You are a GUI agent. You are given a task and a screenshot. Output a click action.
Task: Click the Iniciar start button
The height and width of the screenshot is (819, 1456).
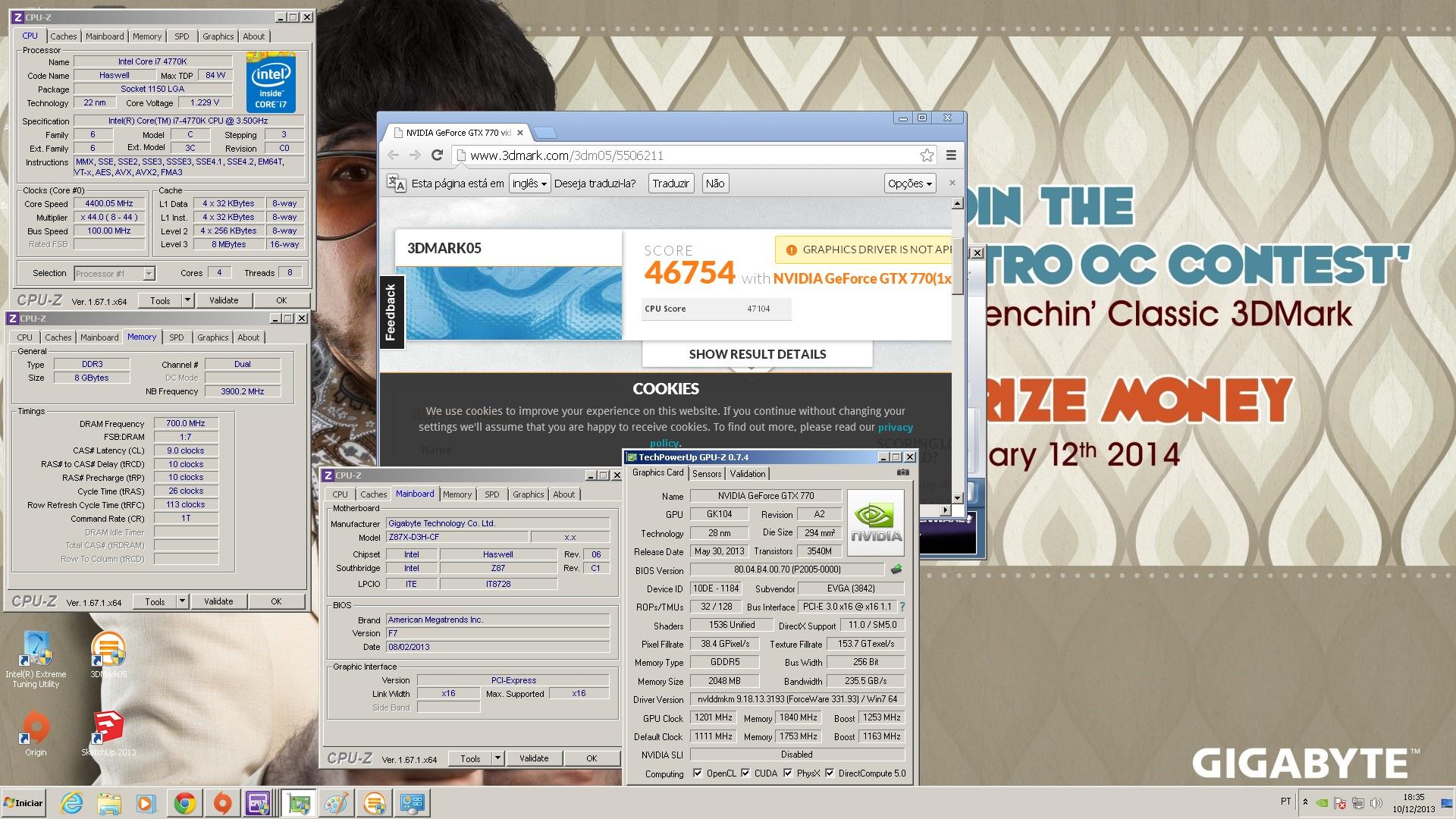pos(24,802)
